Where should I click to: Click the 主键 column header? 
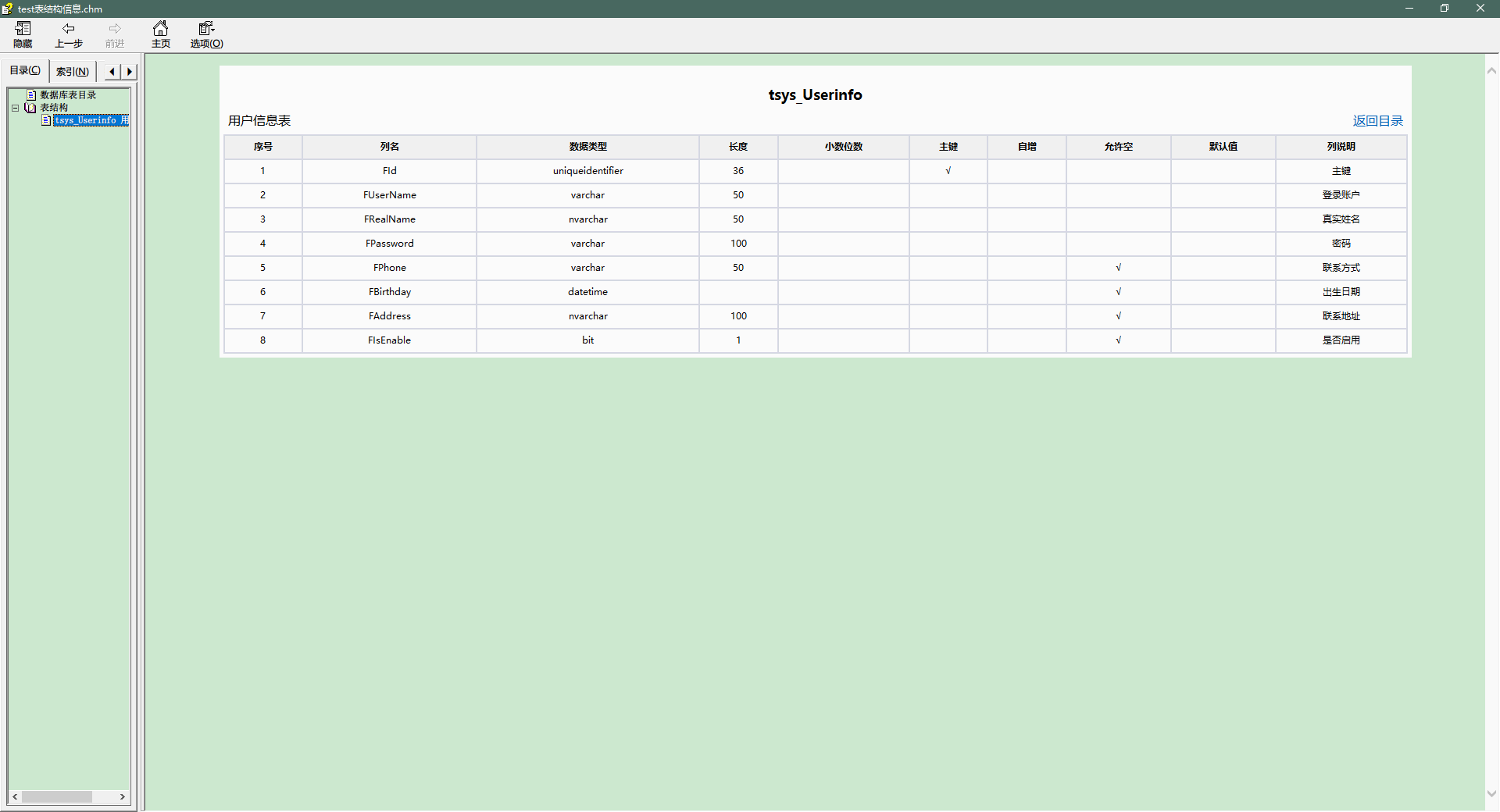948,147
